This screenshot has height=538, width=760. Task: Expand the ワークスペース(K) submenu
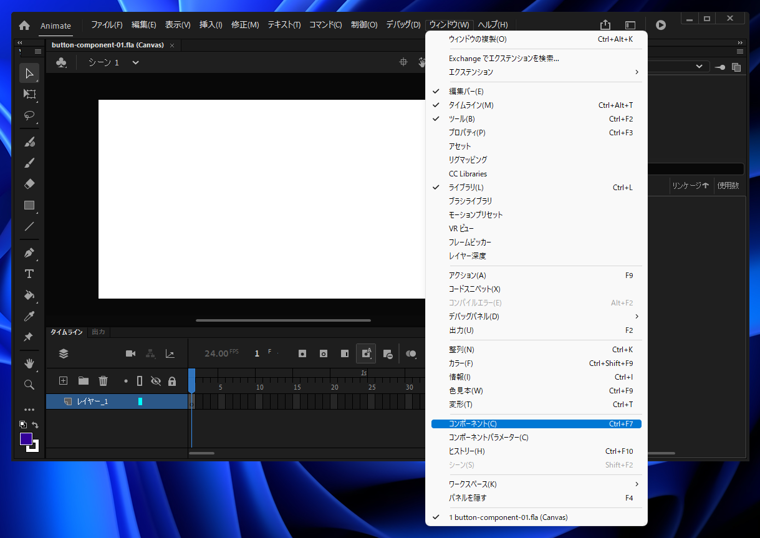click(x=536, y=484)
